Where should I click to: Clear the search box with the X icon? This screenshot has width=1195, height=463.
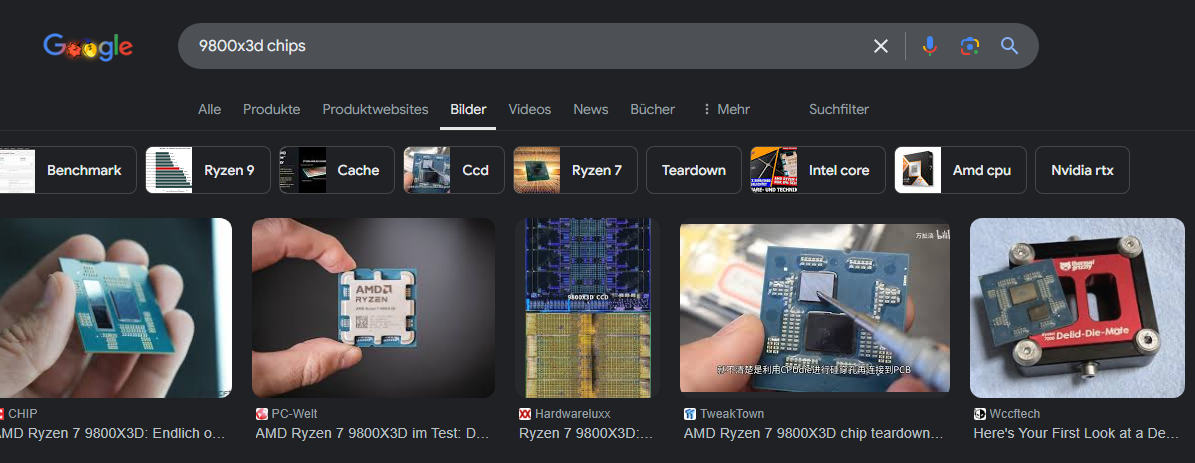point(881,46)
